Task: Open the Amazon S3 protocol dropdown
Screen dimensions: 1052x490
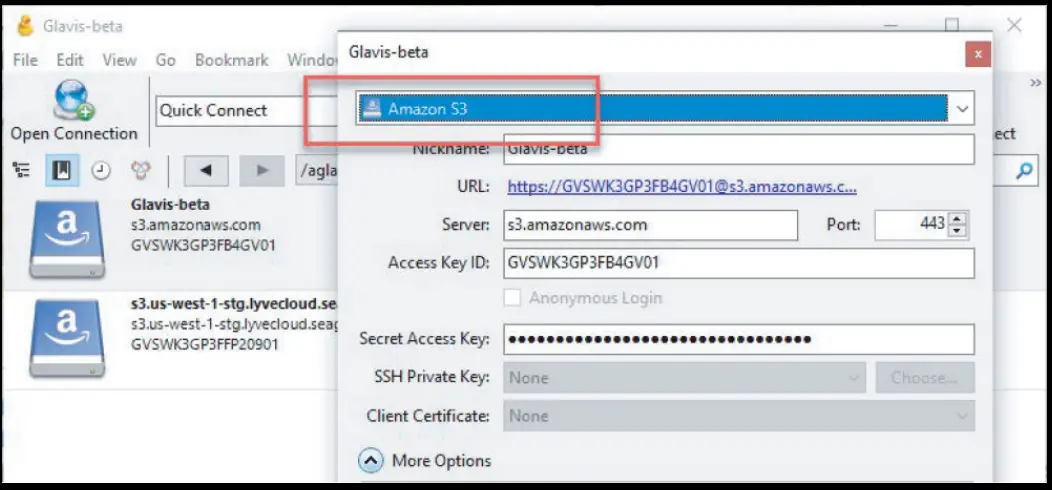Action: pyautogui.click(x=963, y=108)
